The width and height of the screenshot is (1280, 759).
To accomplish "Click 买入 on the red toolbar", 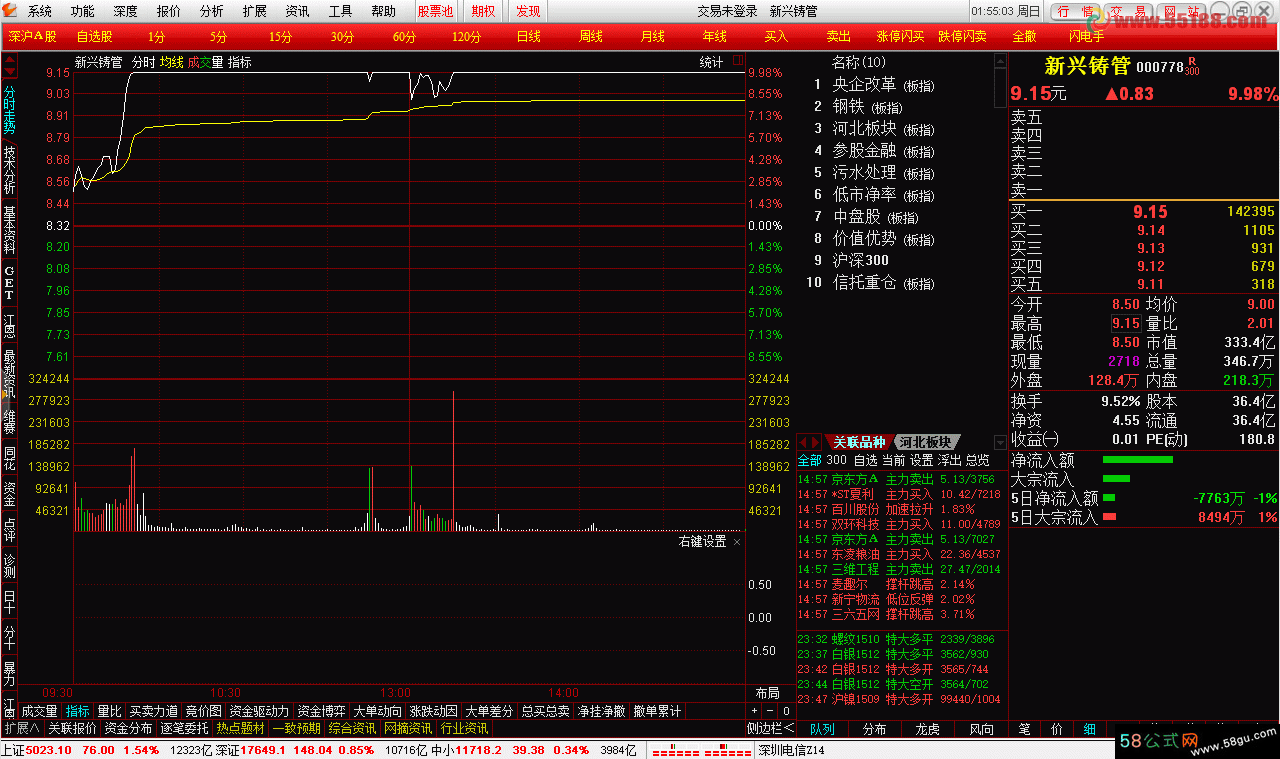I will tap(776, 36).
